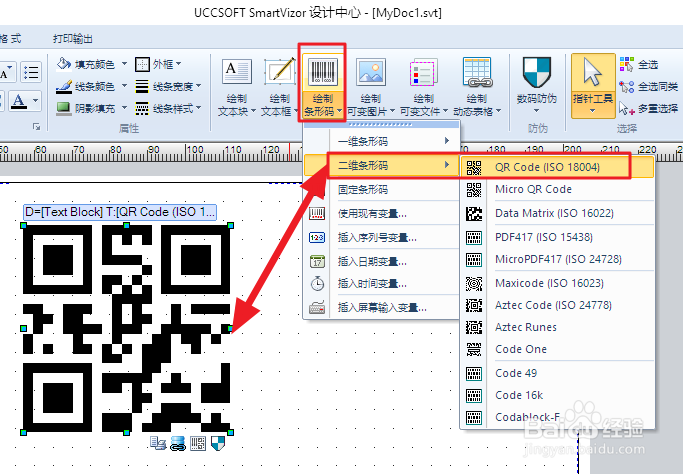Click the Border (外框) icon
Screen dimensions: 683x474
click(142, 64)
